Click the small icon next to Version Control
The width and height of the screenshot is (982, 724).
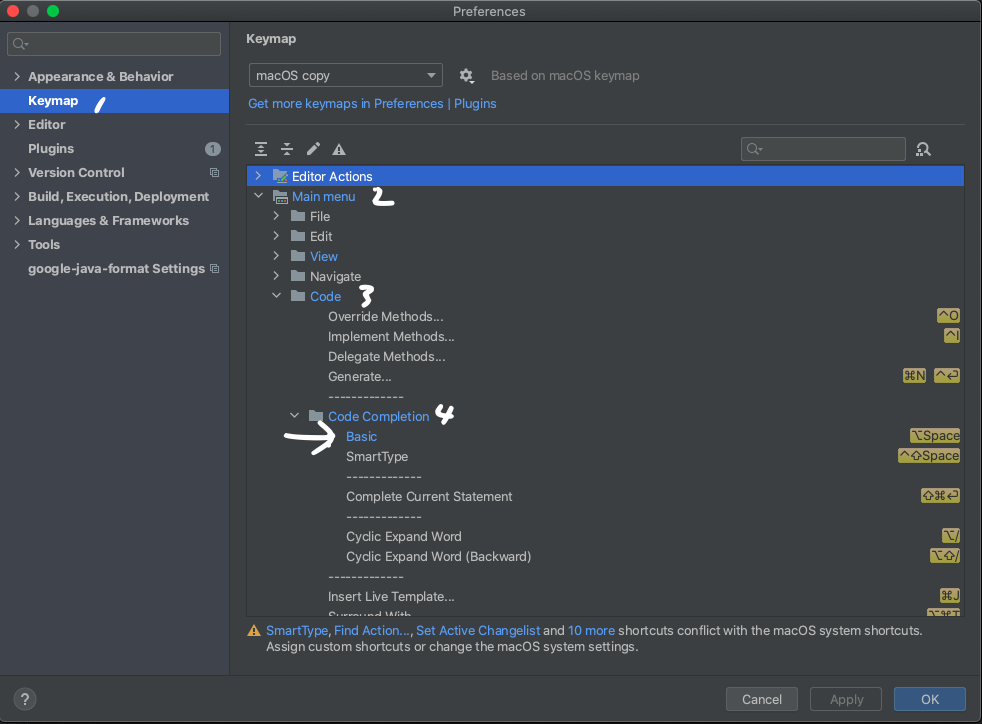point(213,172)
